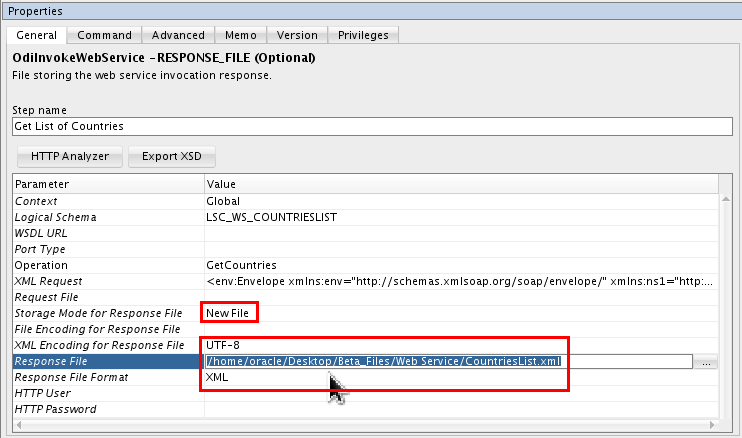Browse for Response File with ellipsis button
Image resolution: width=742 pixels, height=438 pixels.
tap(706, 362)
